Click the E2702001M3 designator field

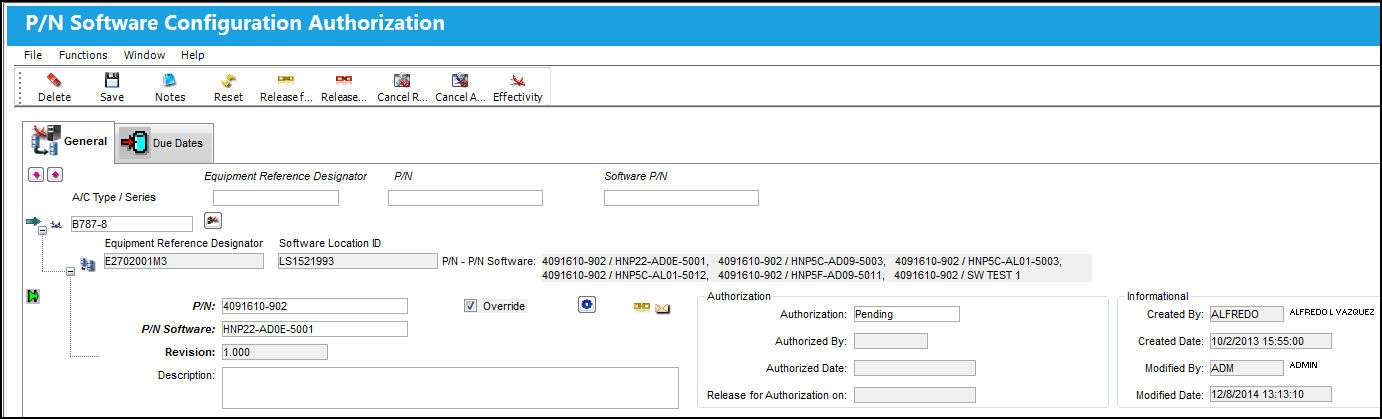(x=184, y=261)
